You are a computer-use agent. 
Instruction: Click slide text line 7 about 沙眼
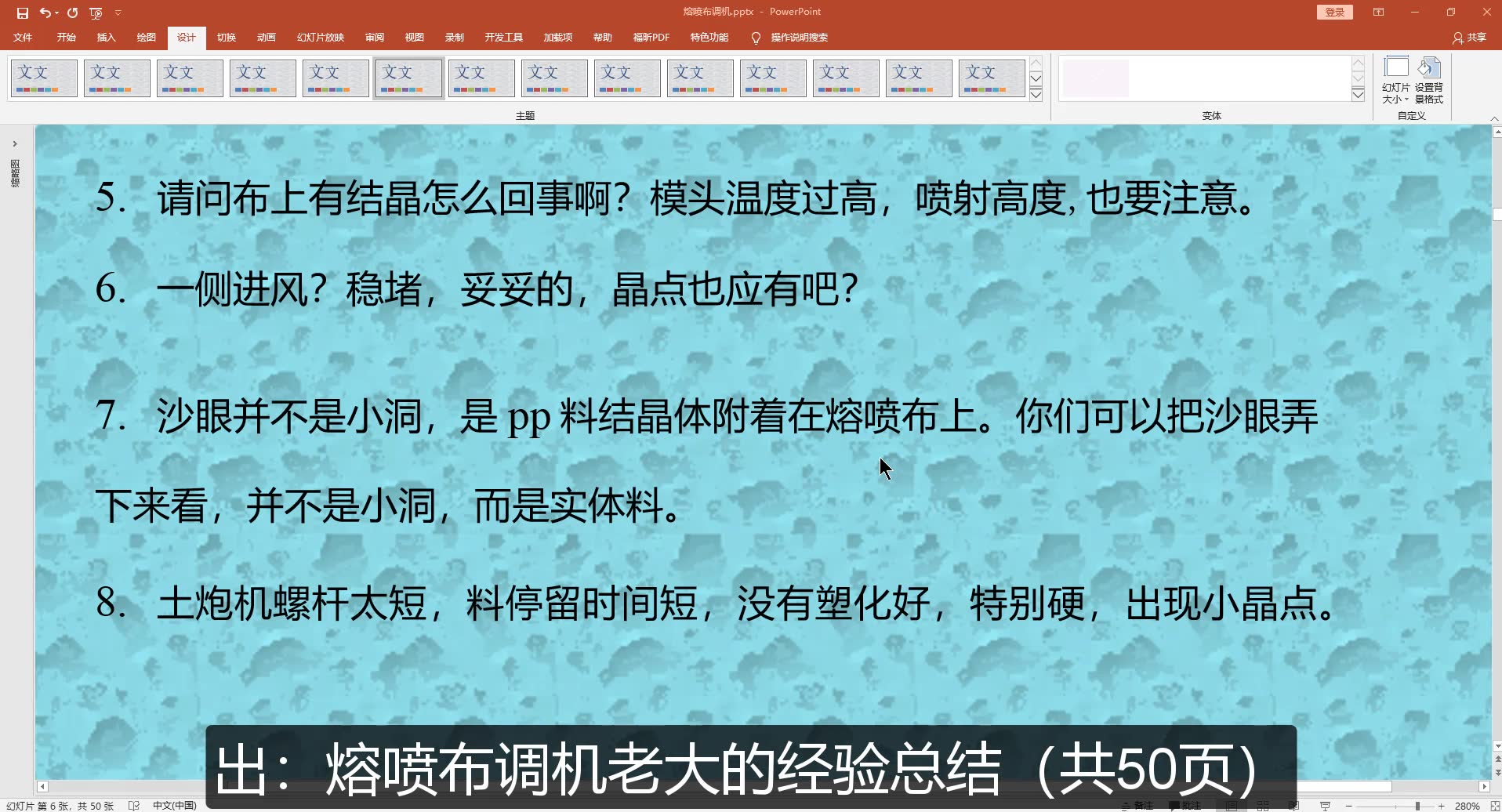[706, 461]
